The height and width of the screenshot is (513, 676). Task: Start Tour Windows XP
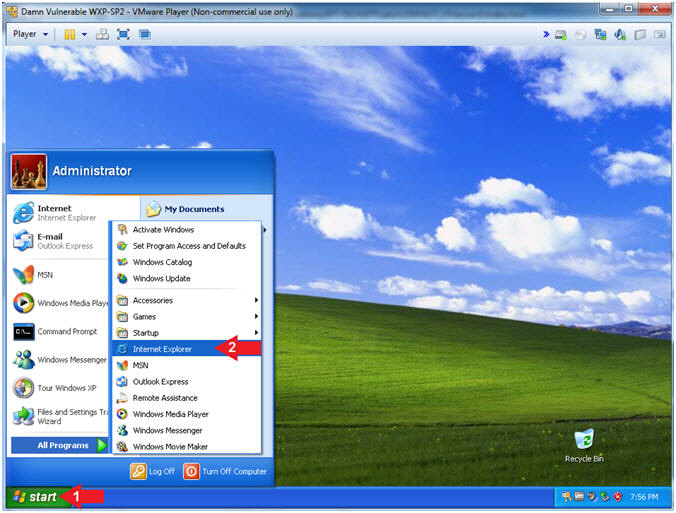pyautogui.click(x=59, y=388)
